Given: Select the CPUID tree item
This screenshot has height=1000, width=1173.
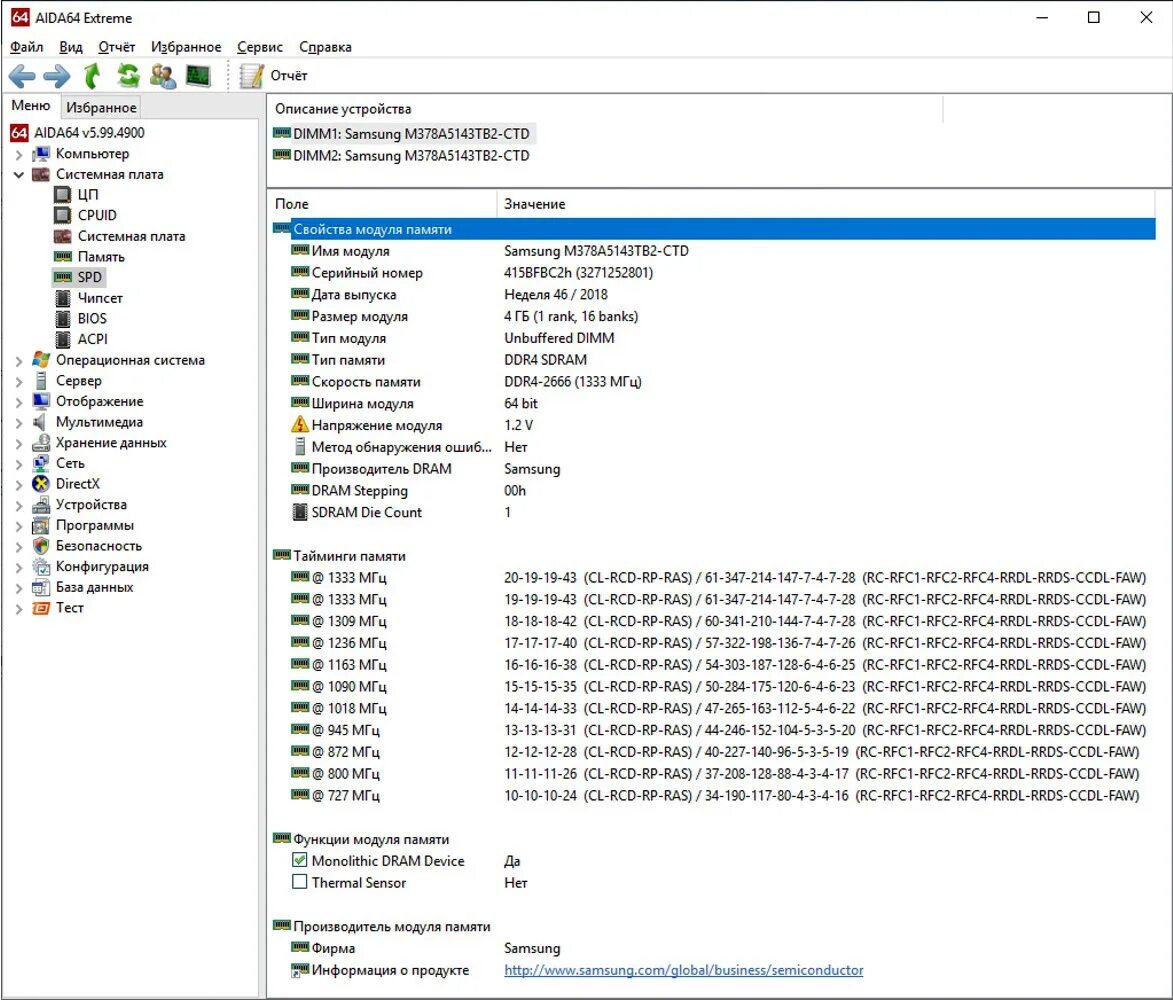Looking at the screenshot, I should click(97, 215).
